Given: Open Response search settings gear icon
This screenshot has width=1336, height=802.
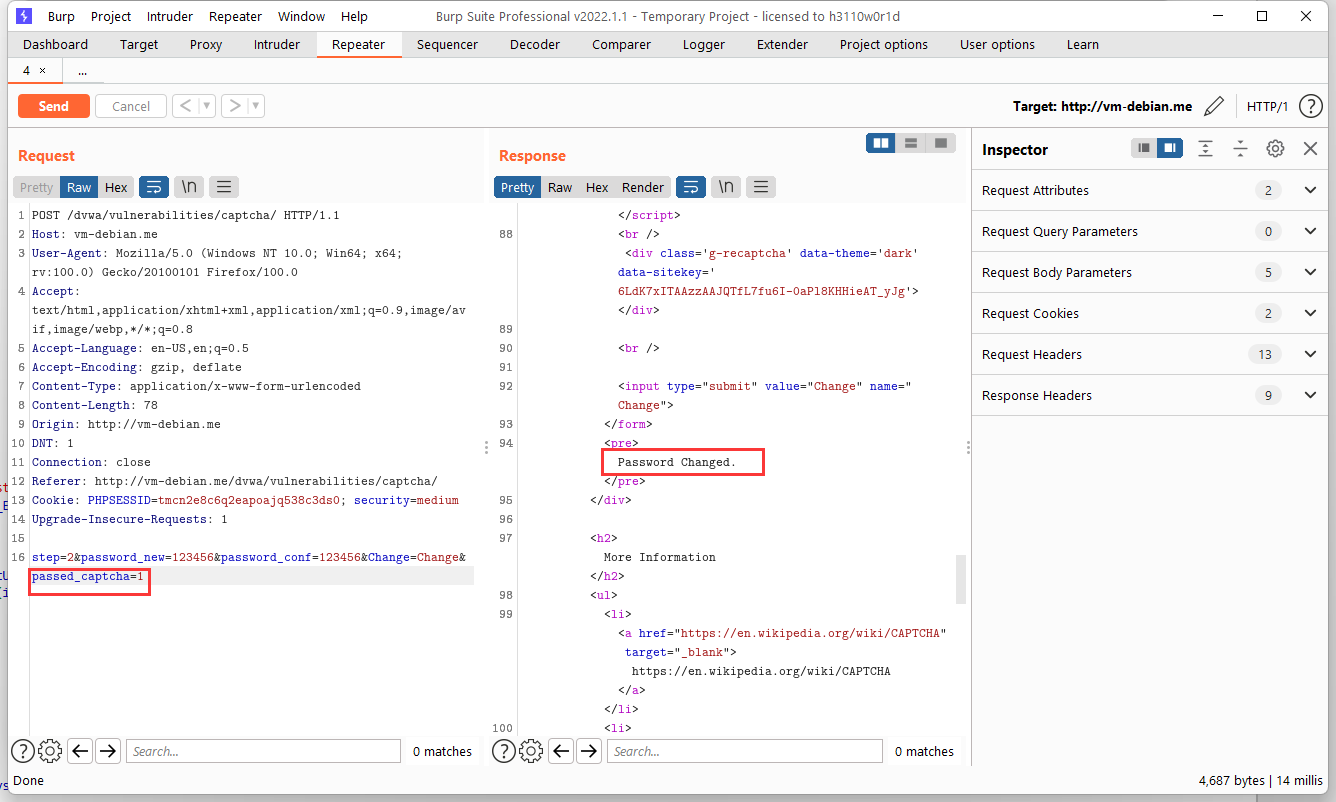Looking at the screenshot, I should click(x=532, y=751).
